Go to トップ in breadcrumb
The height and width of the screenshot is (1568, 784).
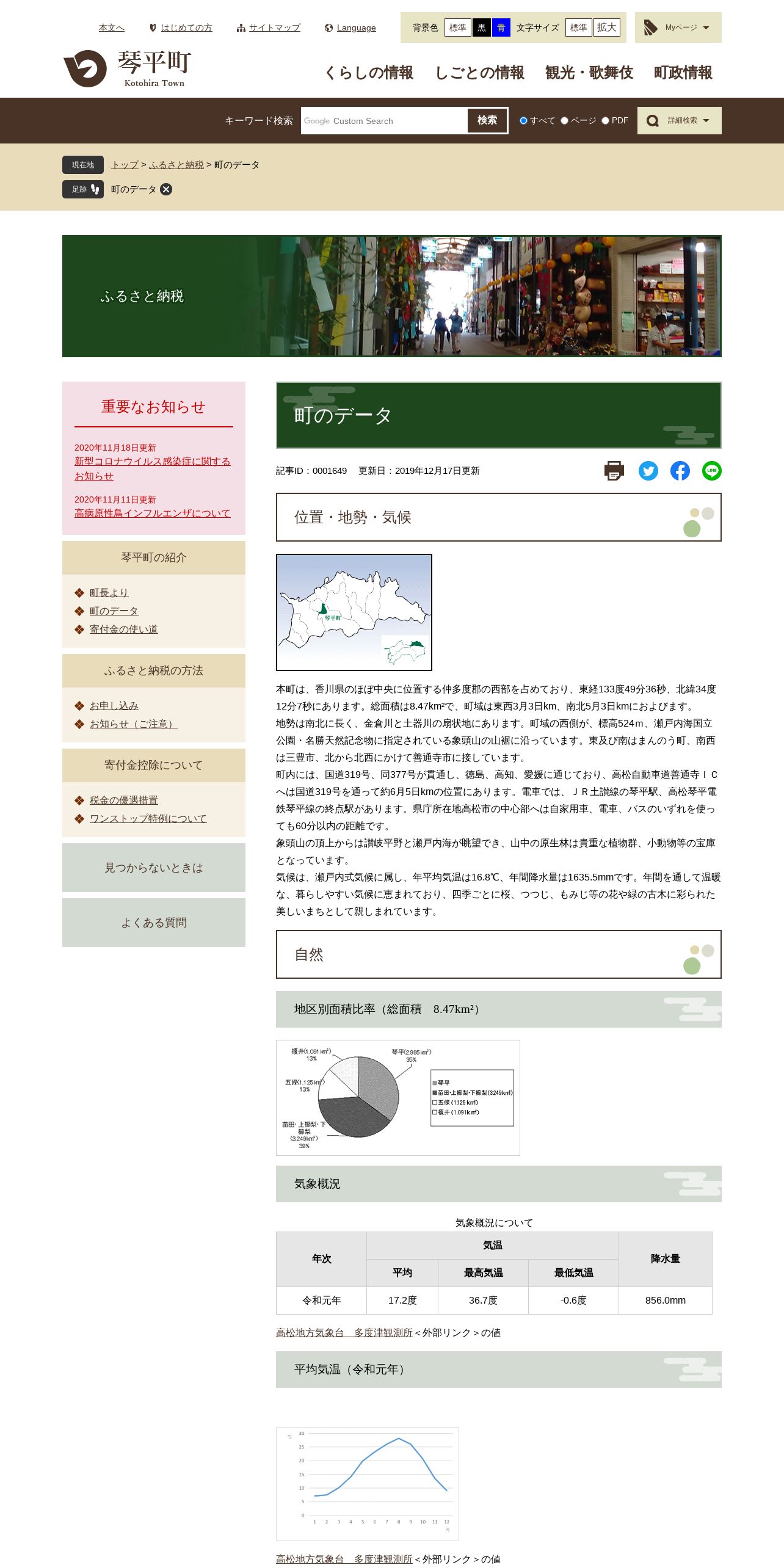pyautogui.click(x=125, y=165)
